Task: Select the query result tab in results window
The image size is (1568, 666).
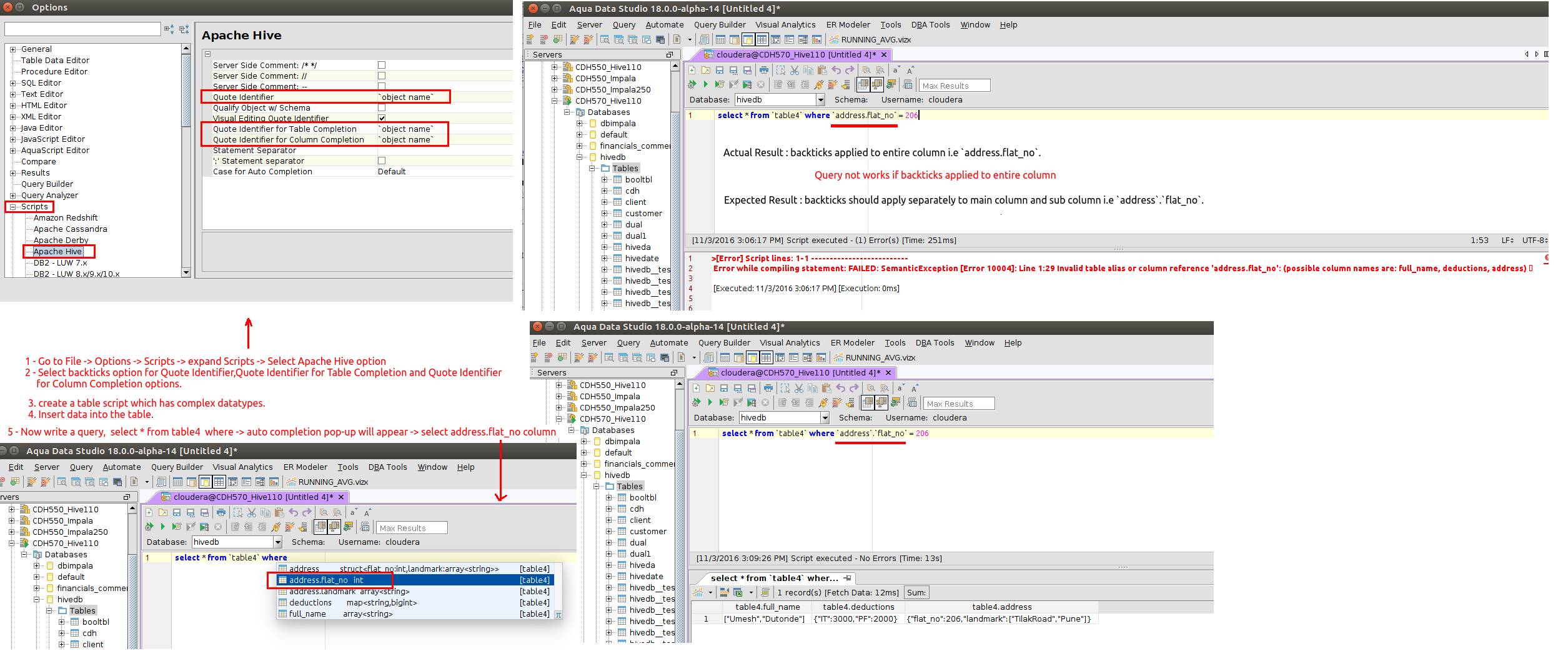Action: tap(775, 579)
